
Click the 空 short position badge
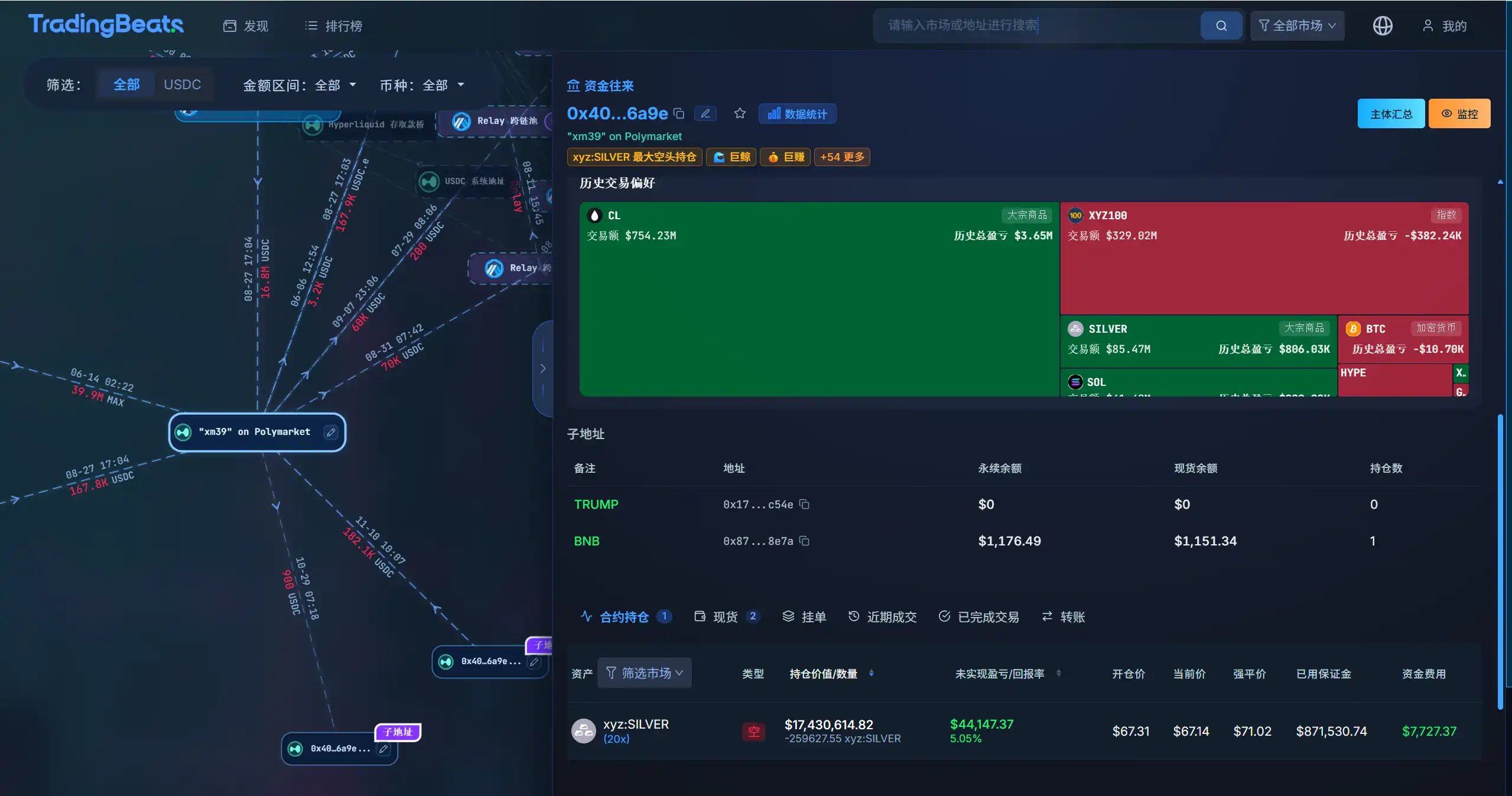753,732
